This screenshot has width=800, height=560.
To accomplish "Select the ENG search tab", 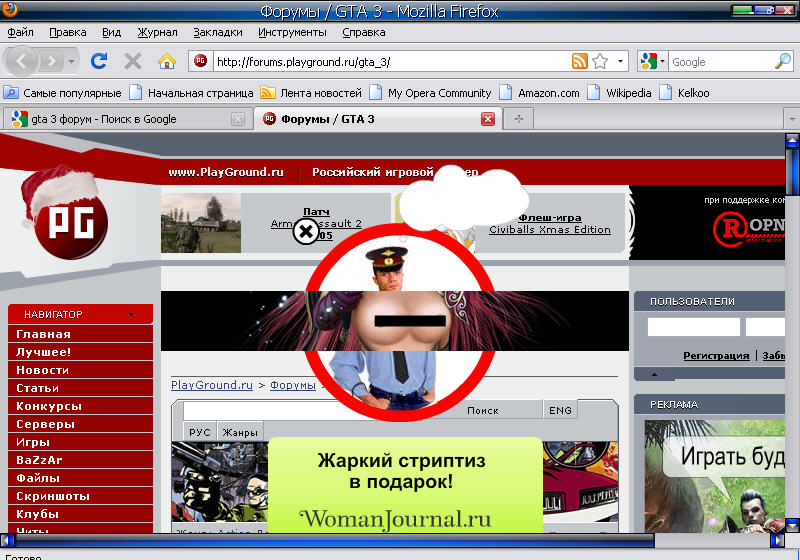I will point(560,410).
